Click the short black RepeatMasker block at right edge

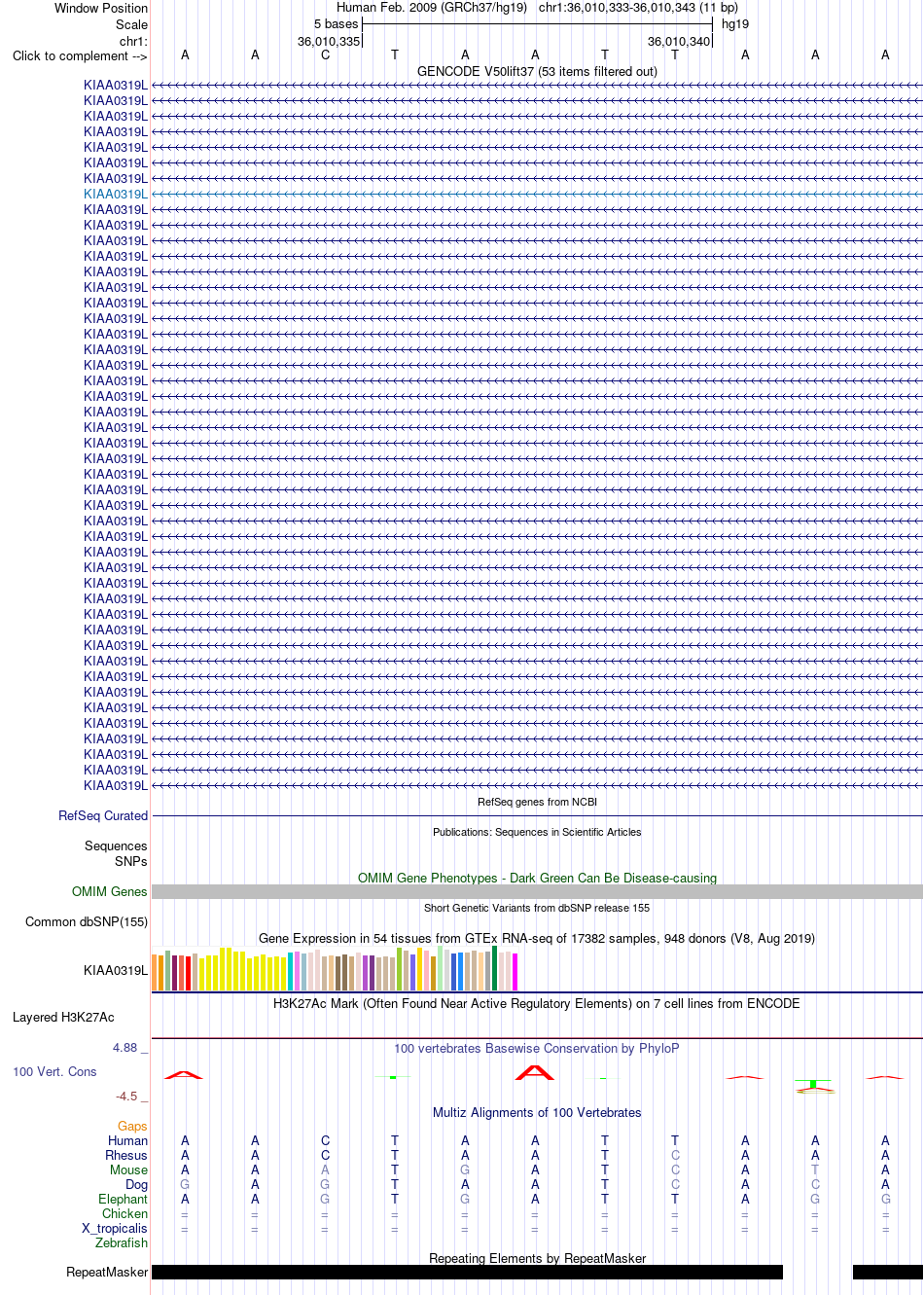(x=887, y=1272)
